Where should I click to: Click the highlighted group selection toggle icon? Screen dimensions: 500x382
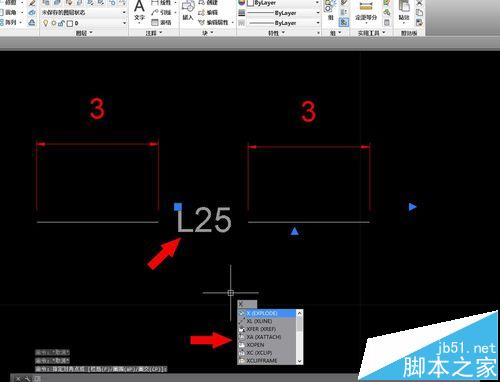tap(344, 22)
